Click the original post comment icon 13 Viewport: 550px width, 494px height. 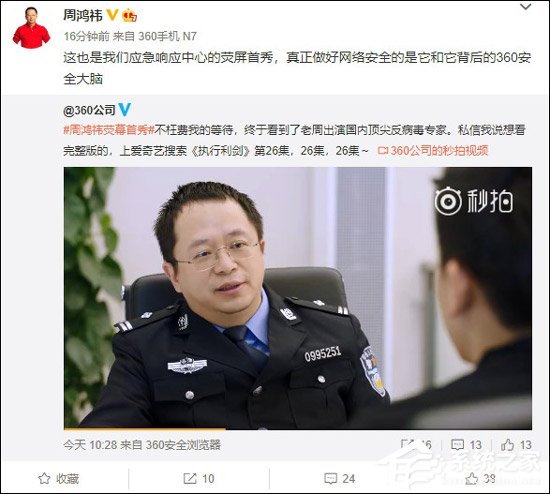(466, 445)
